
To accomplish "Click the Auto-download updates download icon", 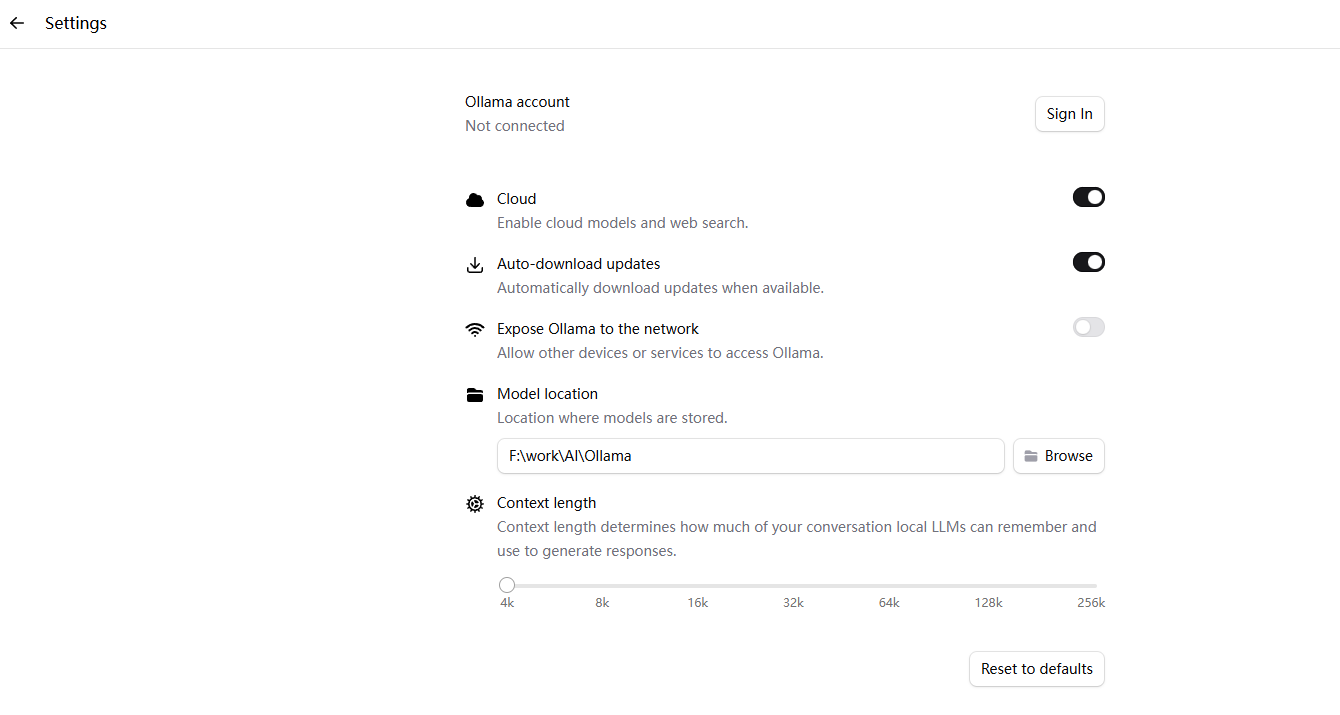I will [x=475, y=265].
